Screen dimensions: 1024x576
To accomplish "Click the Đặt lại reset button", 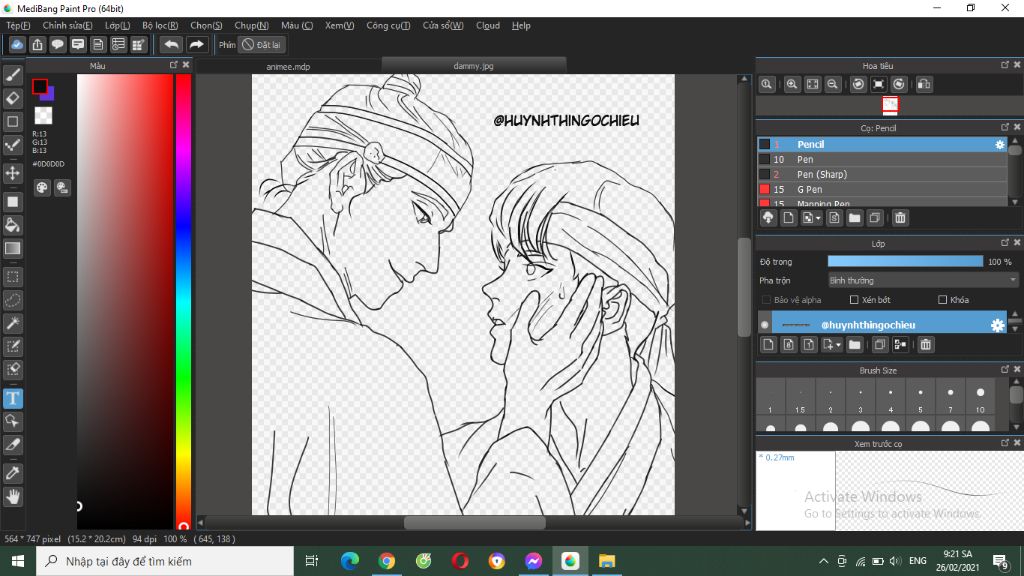I will coord(262,44).
